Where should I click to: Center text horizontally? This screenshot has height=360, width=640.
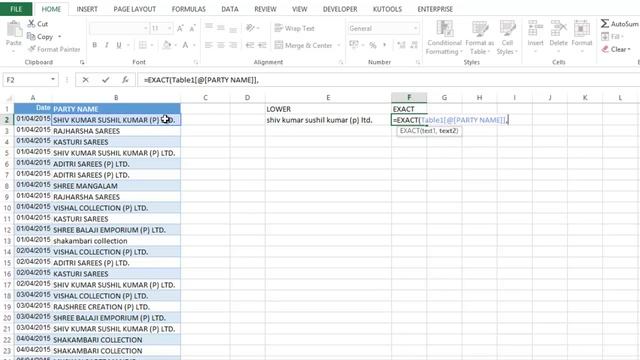tap(221, 45)
